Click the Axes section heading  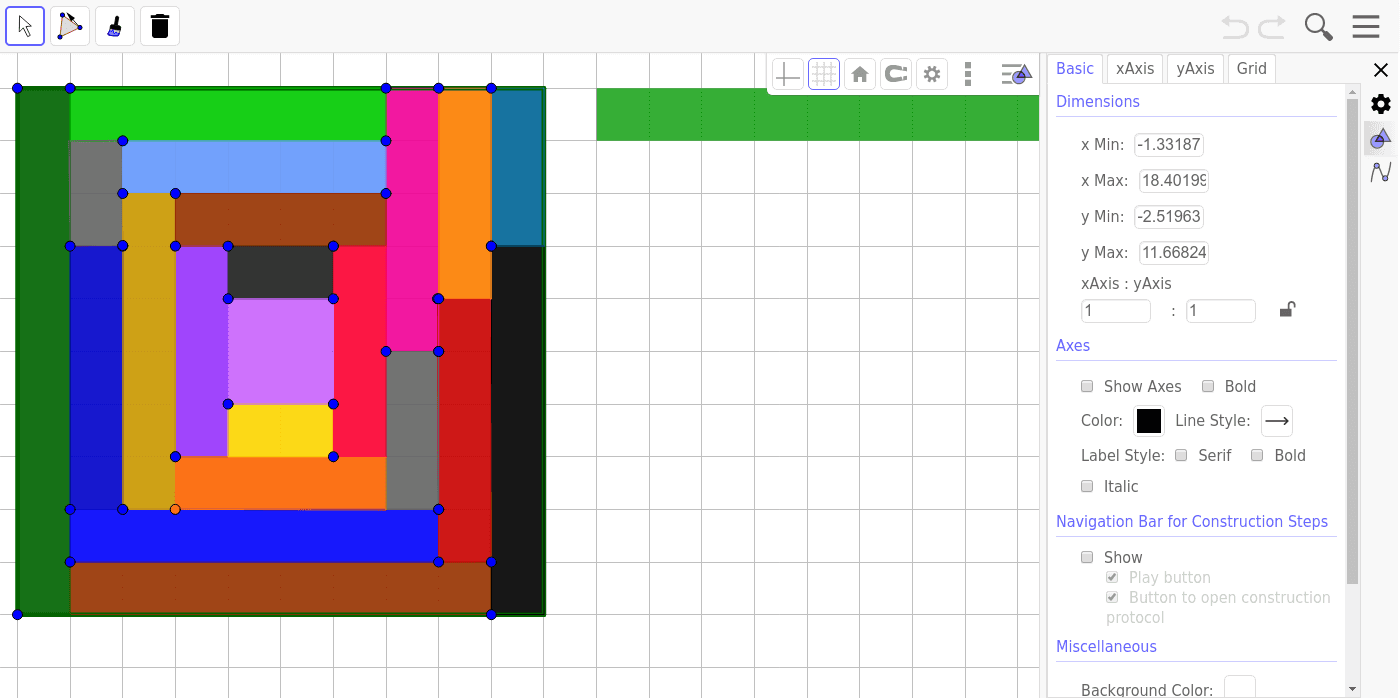tap(1073, 345)
